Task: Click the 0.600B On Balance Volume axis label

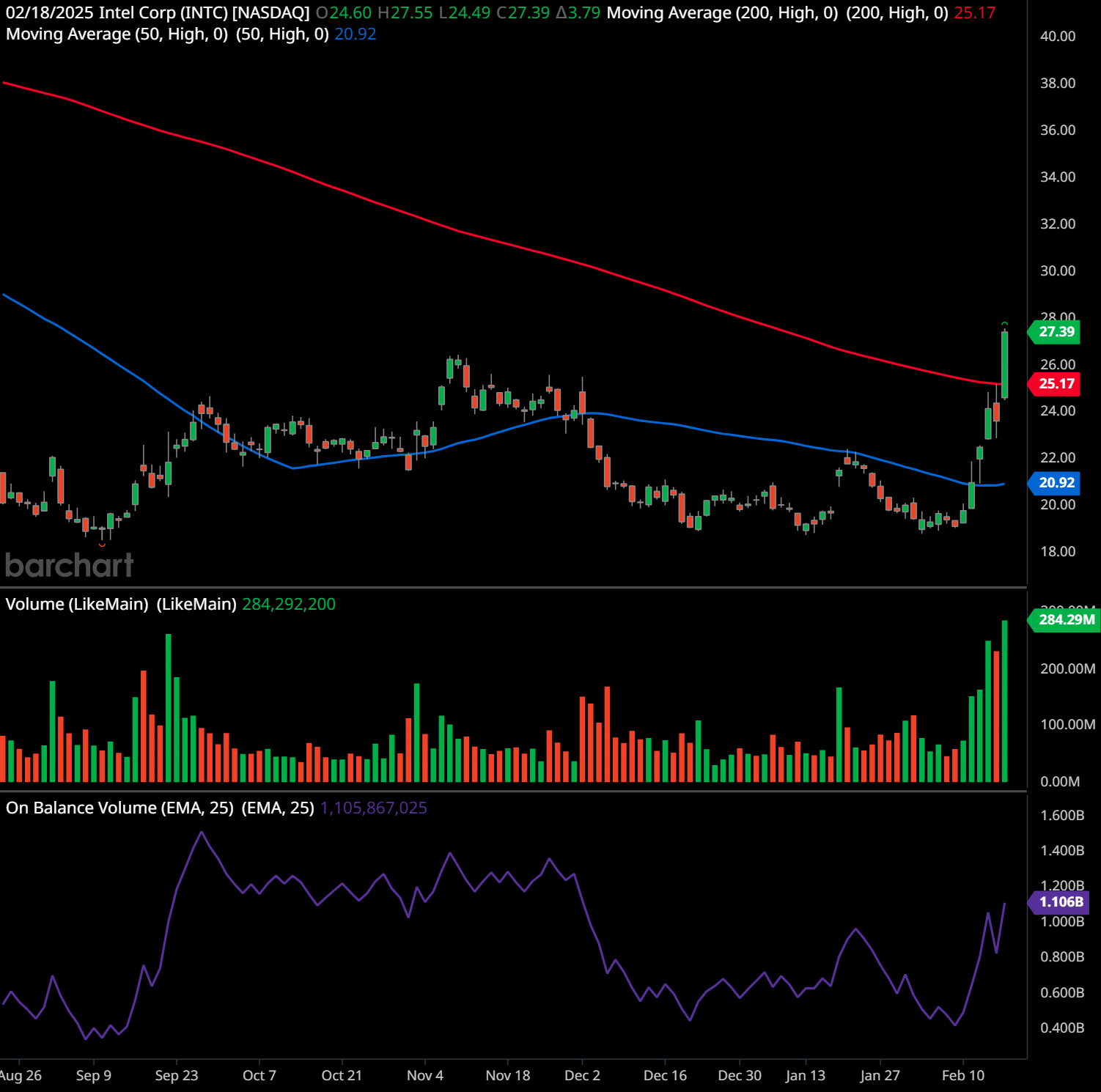Action: click(x=1062, y=993)
